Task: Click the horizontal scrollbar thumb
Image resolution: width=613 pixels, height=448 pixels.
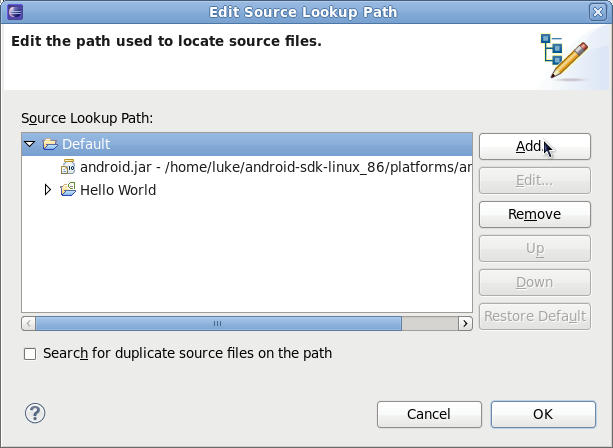Action: tap(219, 324)
